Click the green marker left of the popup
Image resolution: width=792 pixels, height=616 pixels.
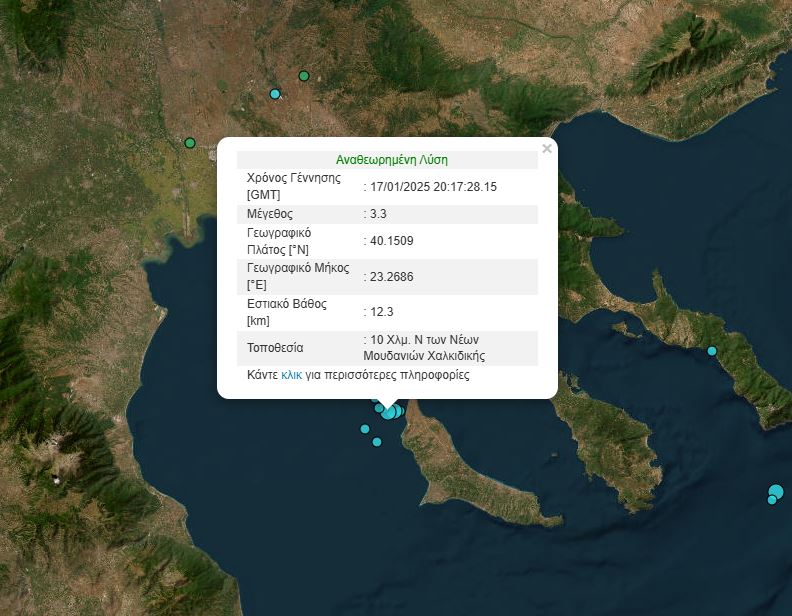click(x=190, y=143)
